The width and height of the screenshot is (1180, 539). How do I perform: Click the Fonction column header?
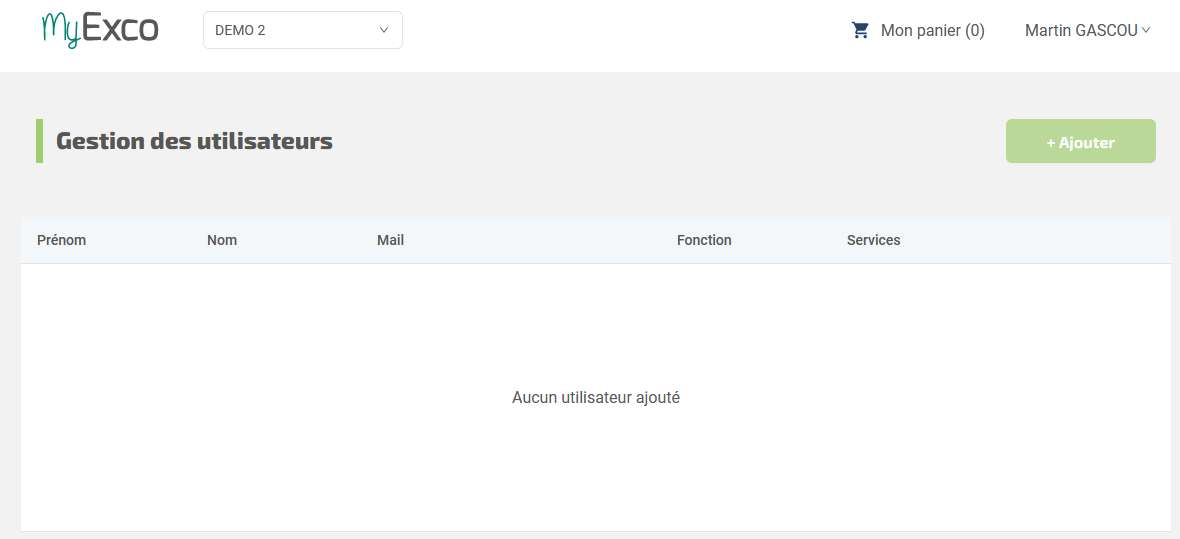(704, 240)
